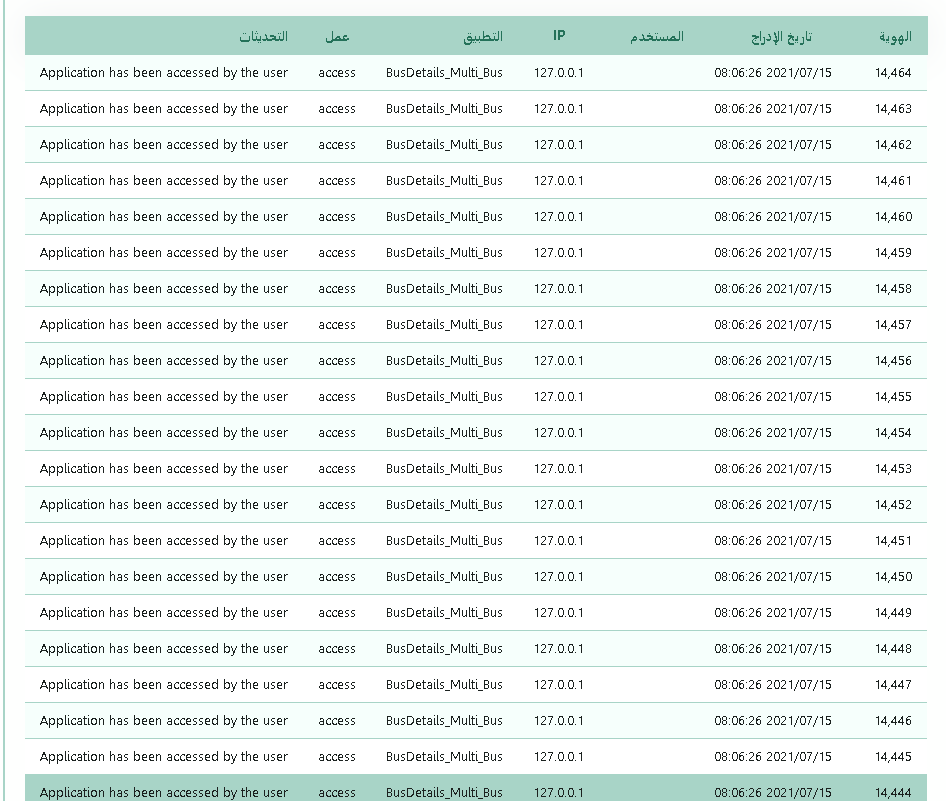Click the date cell in row 14,460
946x801 pixels.
coord(773,217)
